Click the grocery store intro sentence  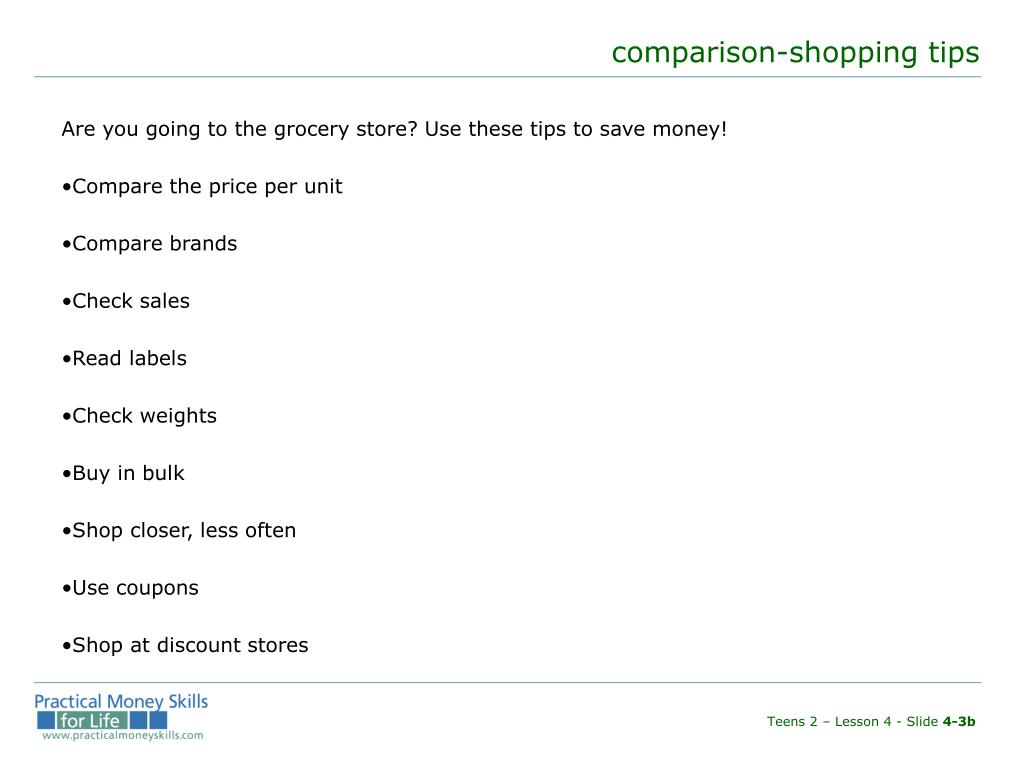[x=394, y=129]
